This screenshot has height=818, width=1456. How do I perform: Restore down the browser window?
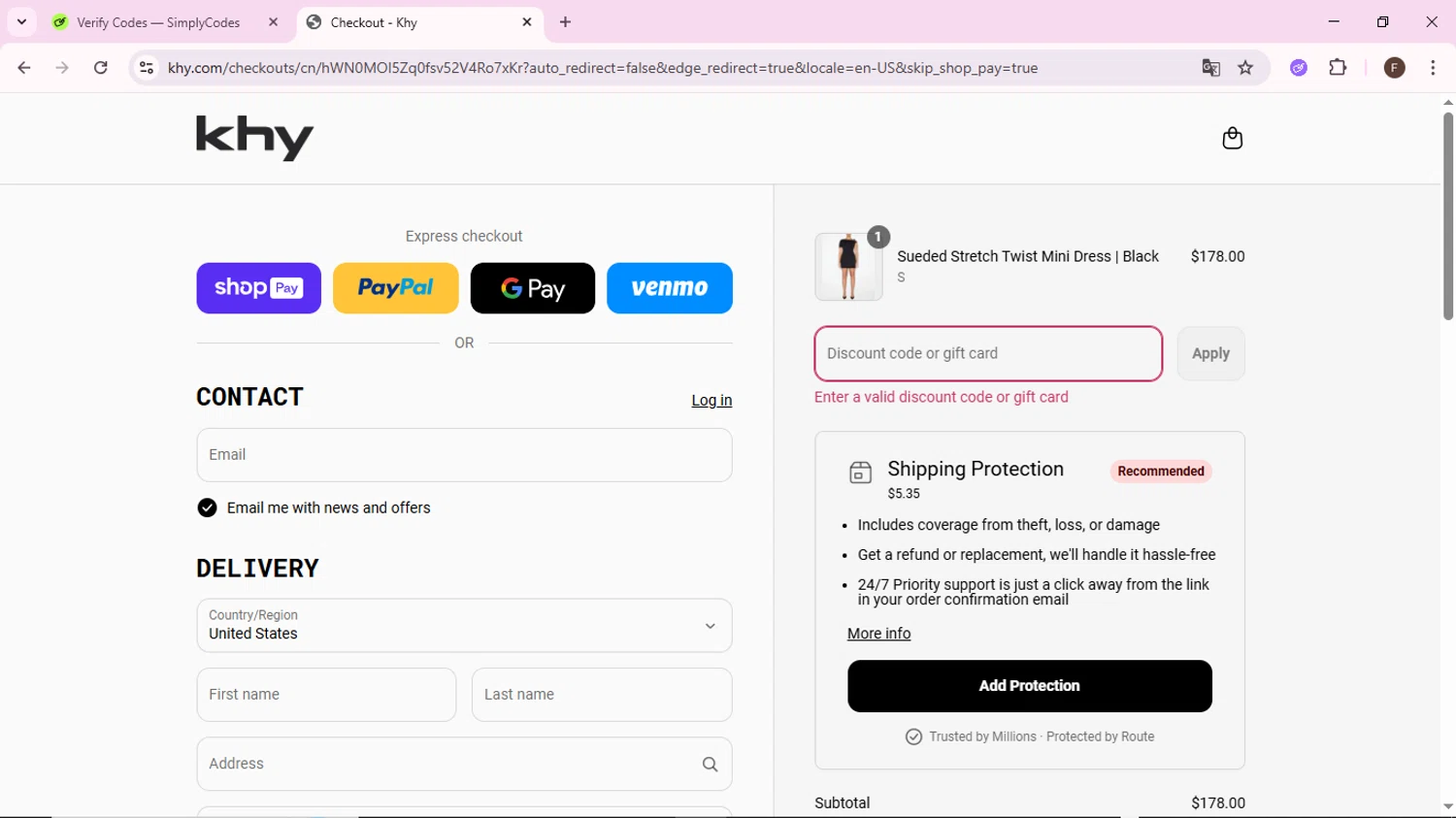point(1383,22)
